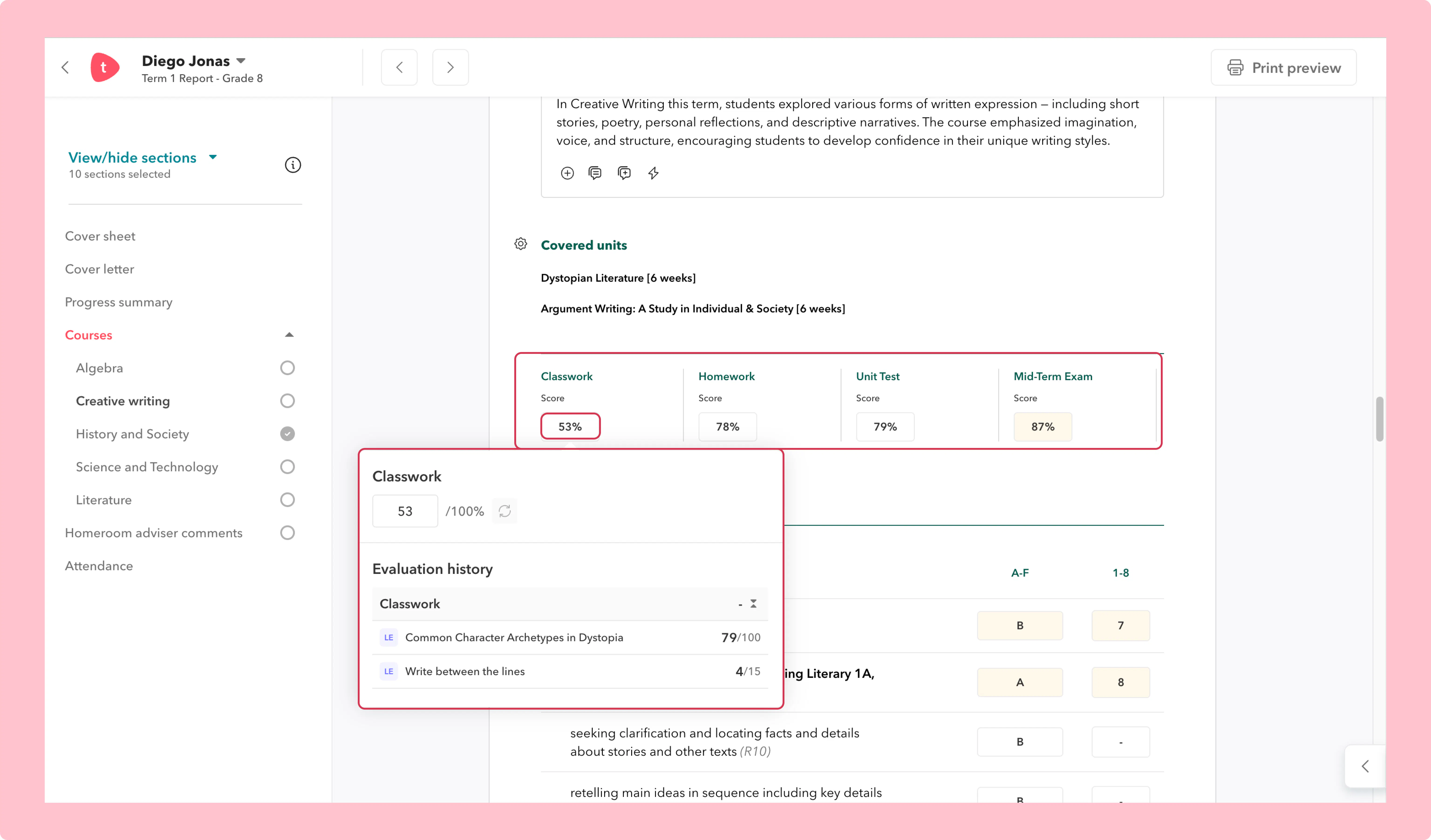Toggle the Homeroom adviser comments status circle
1431x840 pixels.
287,532
